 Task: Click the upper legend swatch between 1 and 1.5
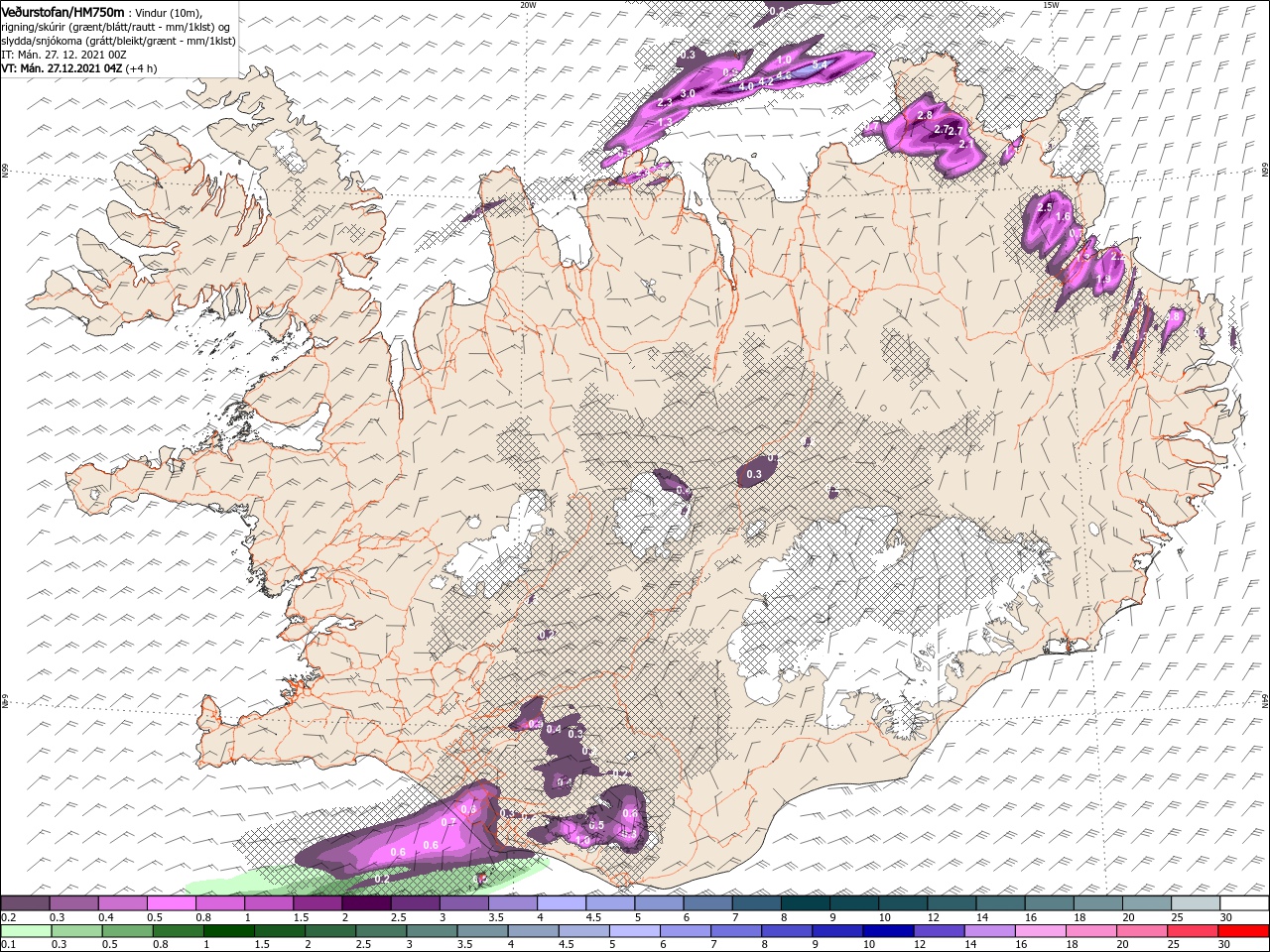(x=269, y=903)
